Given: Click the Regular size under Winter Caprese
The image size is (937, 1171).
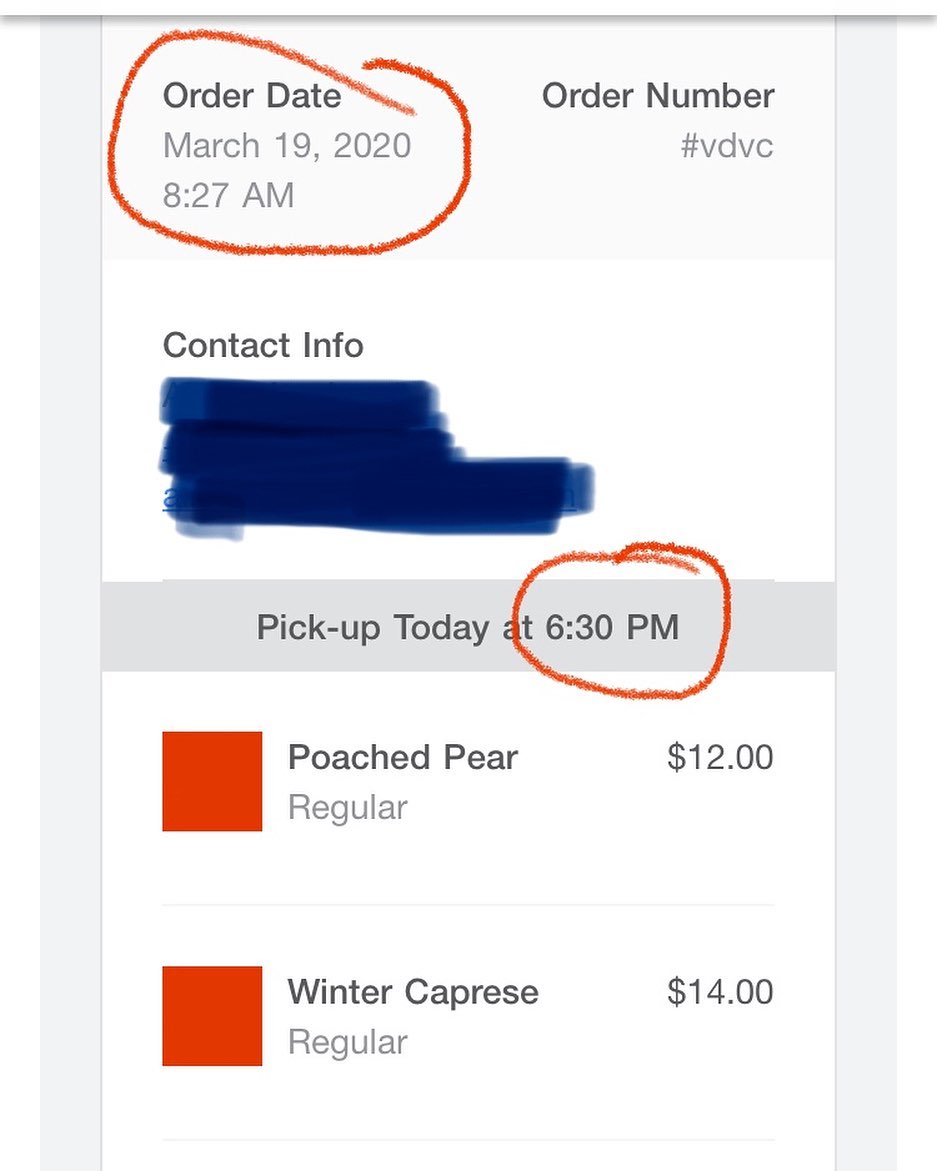Looking at the screenshot, I should coord(347,1043).
